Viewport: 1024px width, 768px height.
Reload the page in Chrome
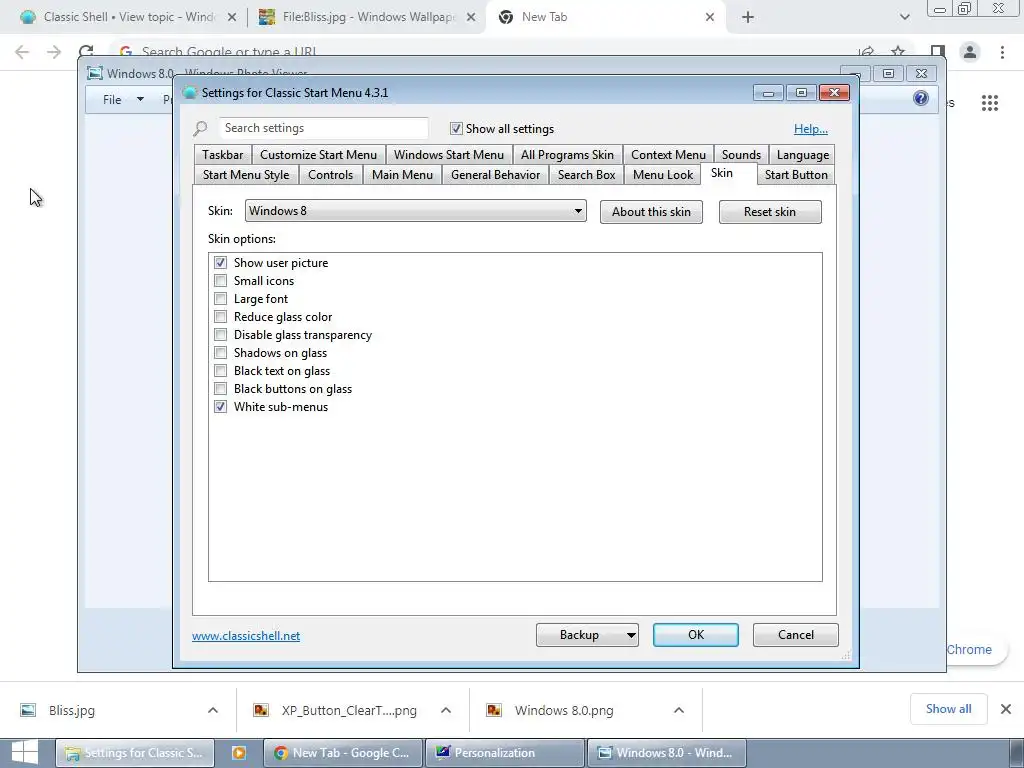point(86,52)
